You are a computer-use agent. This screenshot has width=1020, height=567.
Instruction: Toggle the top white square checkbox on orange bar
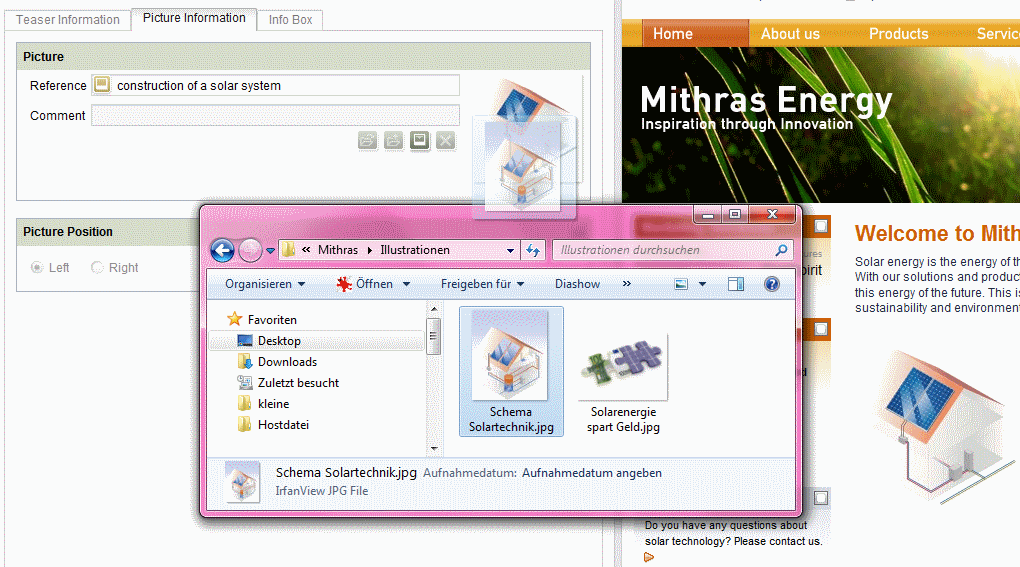[x=821, y=226]
